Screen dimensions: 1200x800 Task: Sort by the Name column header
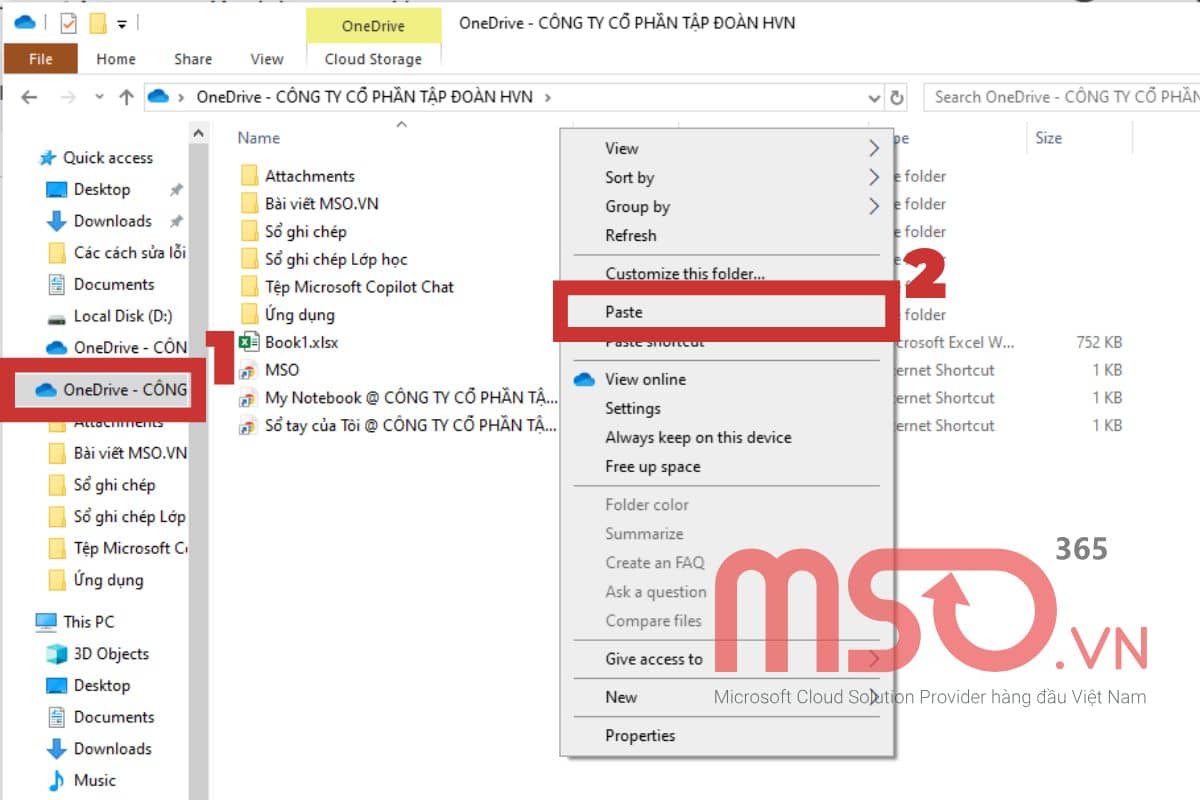coord(259,138)
